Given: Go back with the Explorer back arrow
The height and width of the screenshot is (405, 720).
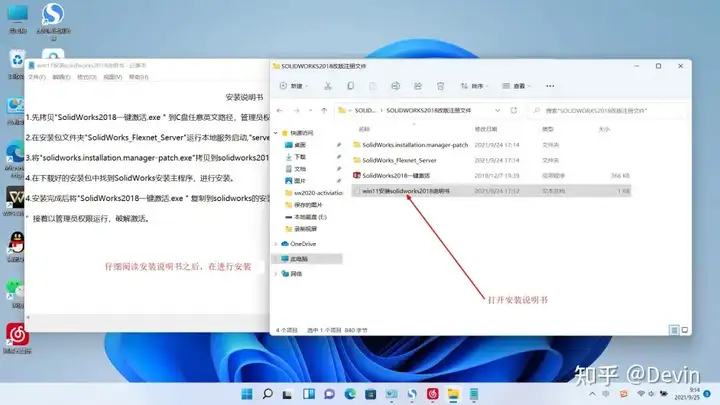Looking at the screenshot, I should pos(280,111).
